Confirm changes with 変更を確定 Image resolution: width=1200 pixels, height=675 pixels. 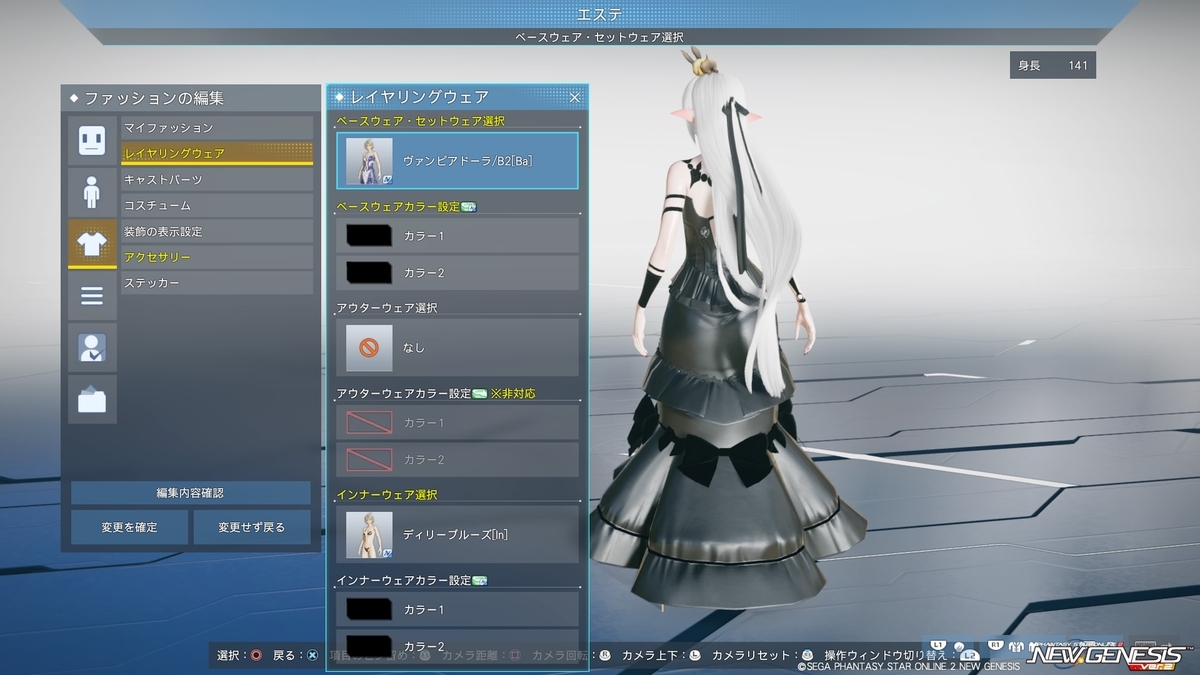pos(129,527)
